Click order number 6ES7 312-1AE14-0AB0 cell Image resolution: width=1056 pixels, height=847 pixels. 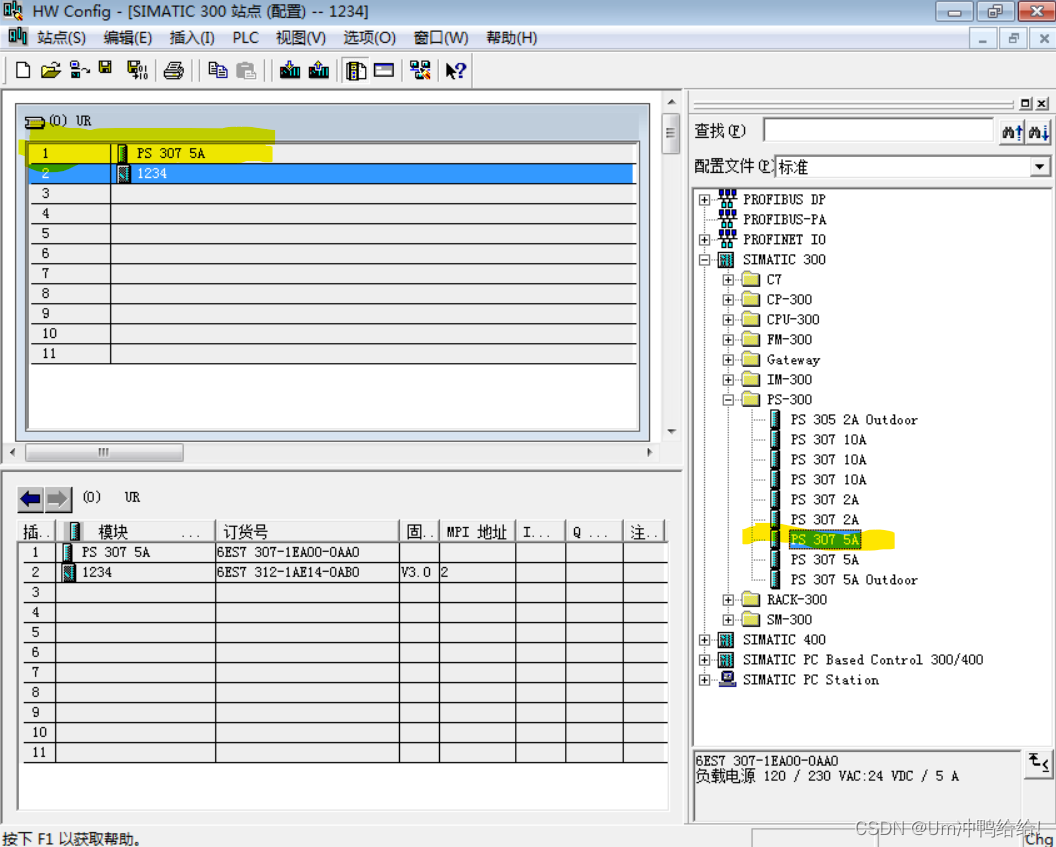pyautogui.click(x=307, y=572)
